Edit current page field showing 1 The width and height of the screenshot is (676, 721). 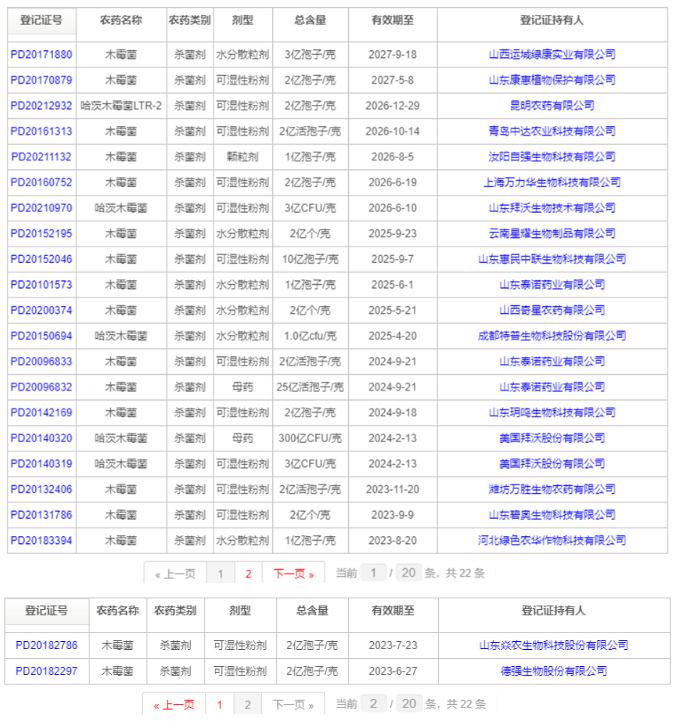(373, 572)
